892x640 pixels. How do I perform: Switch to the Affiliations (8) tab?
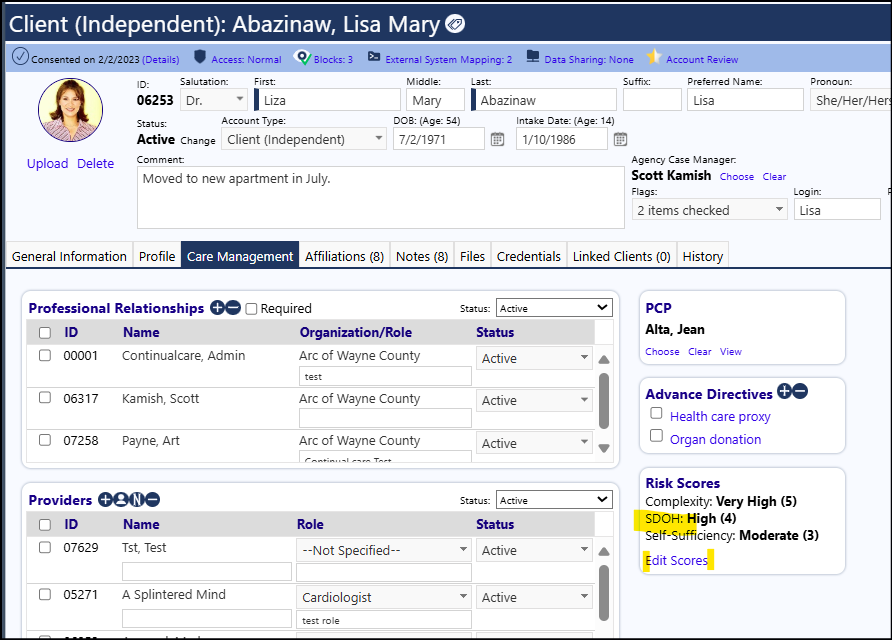344,257
